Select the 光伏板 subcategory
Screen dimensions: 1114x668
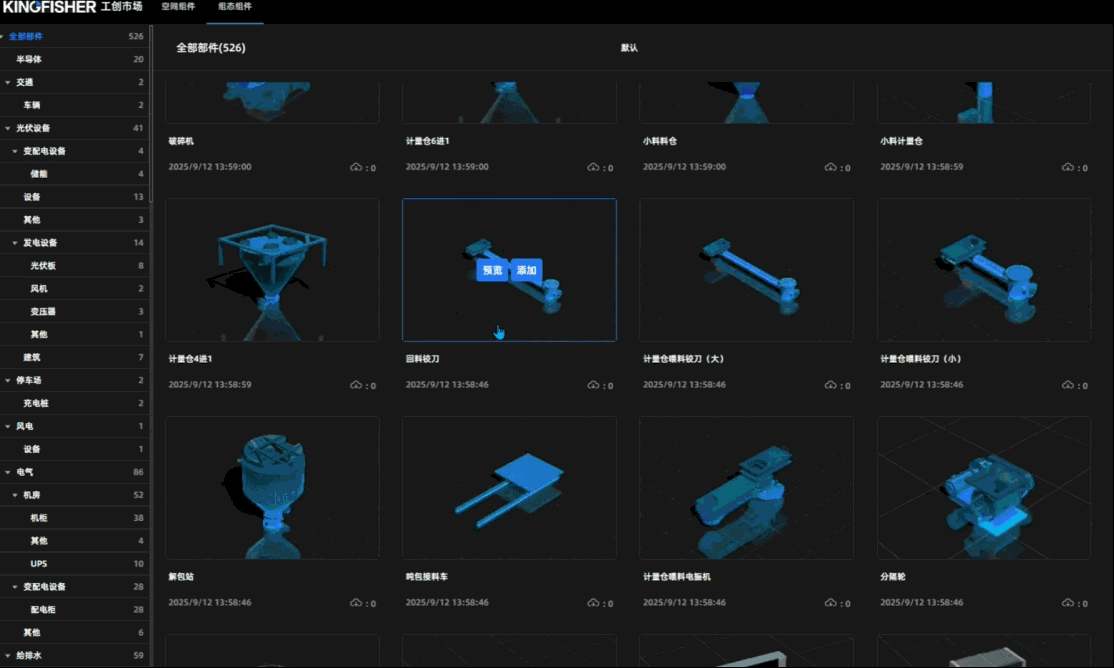tap(75, 266)
